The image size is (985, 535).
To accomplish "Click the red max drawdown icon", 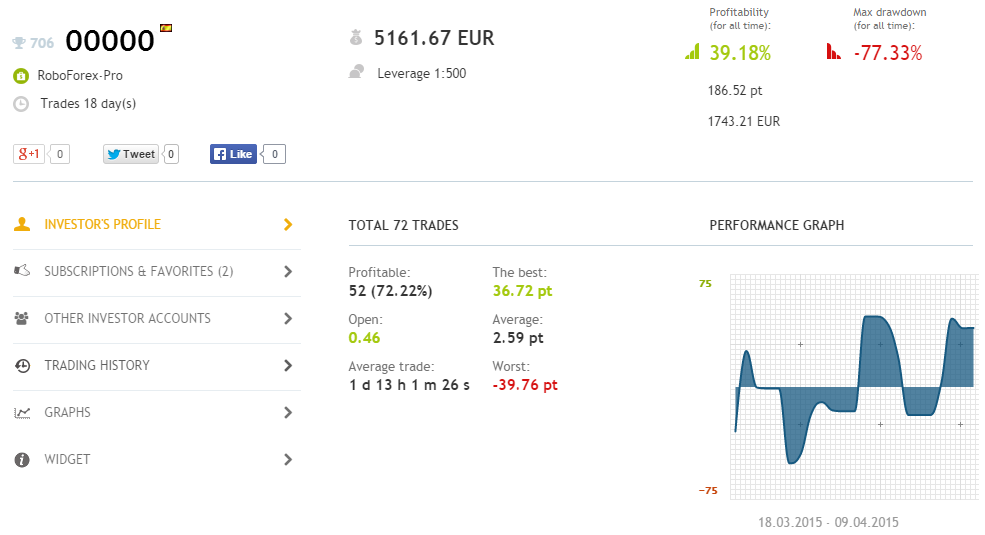I will (834, 52).
